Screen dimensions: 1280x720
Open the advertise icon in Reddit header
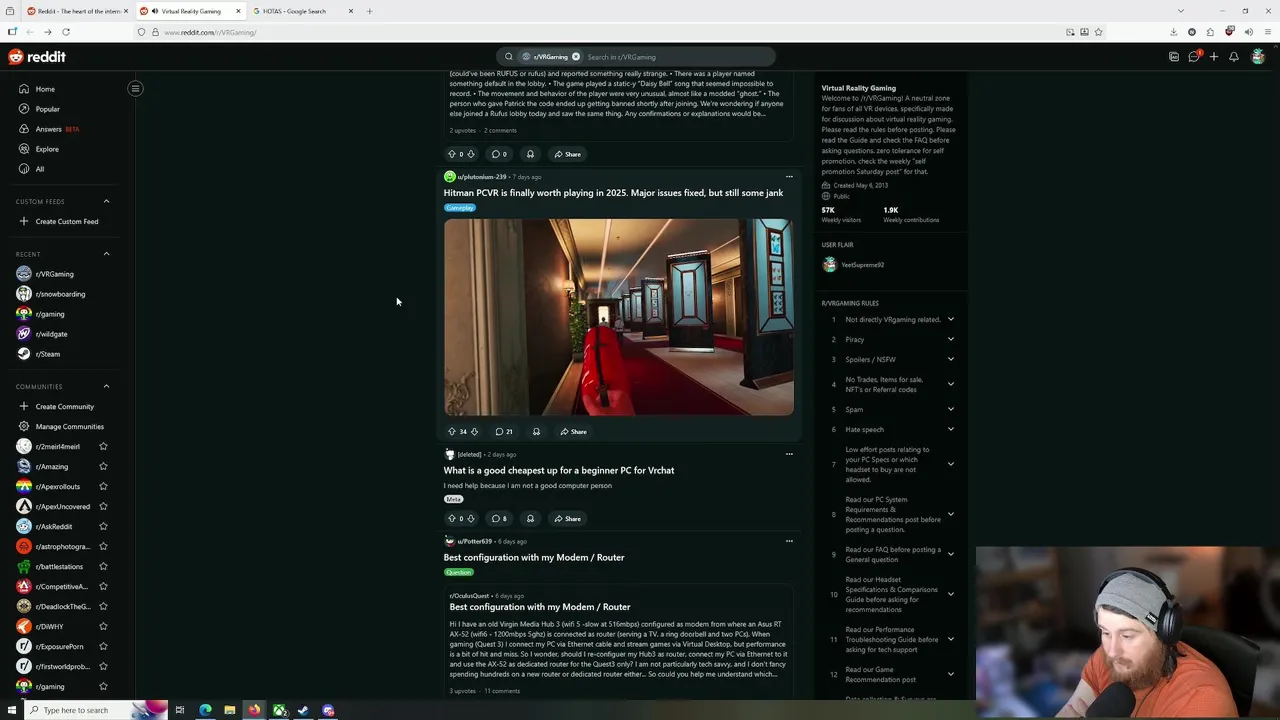[x=1174, y=57]
